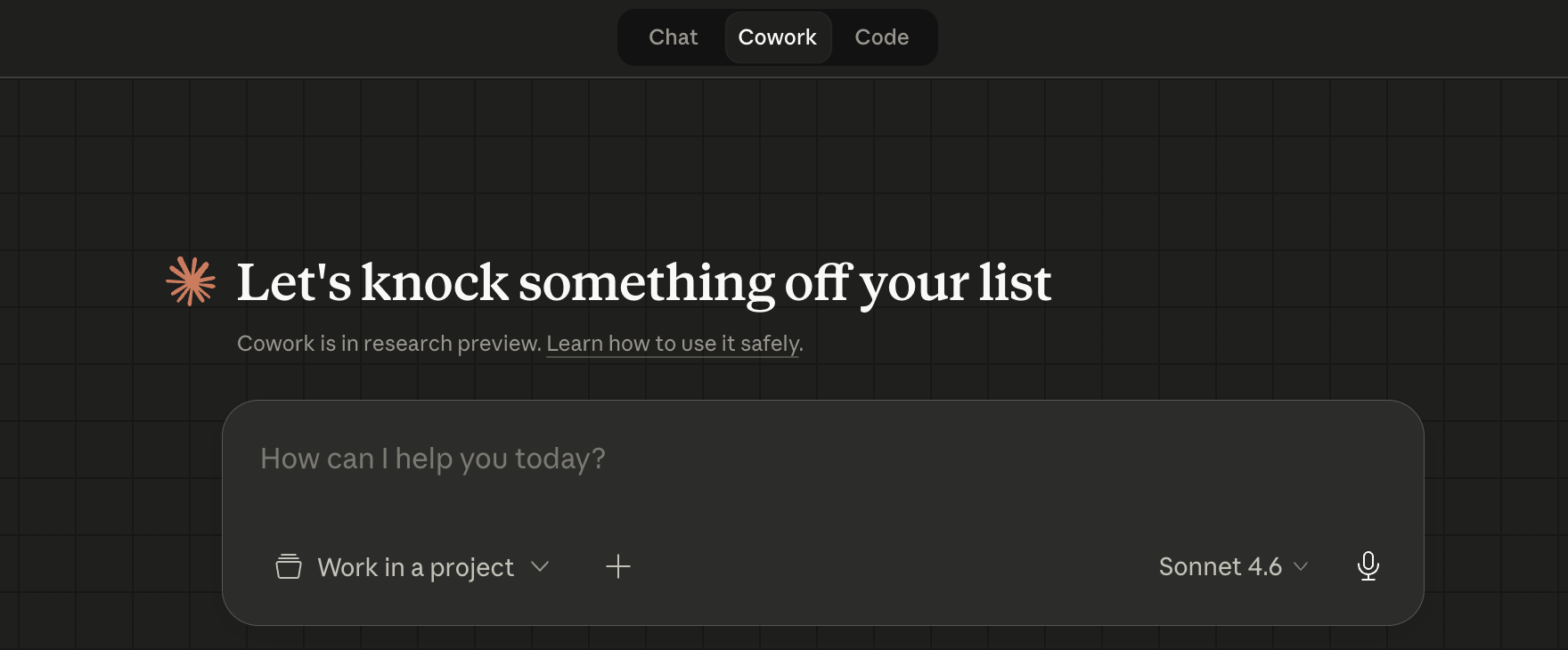Screen dimensions: 1568x650
Task: Click the 'Cowork is in research preview' text
Action: pyautogui.click(x=388, y=344)
